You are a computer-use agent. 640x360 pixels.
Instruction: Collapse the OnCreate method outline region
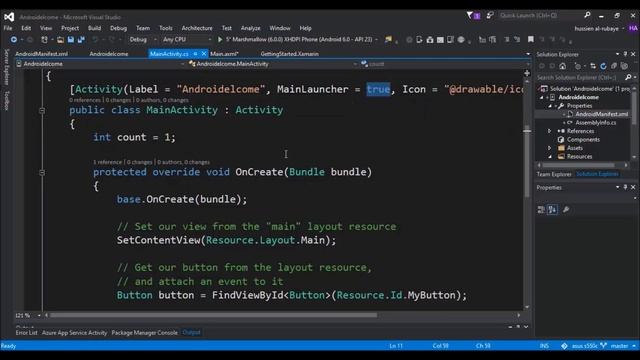(x=42, y=173)
